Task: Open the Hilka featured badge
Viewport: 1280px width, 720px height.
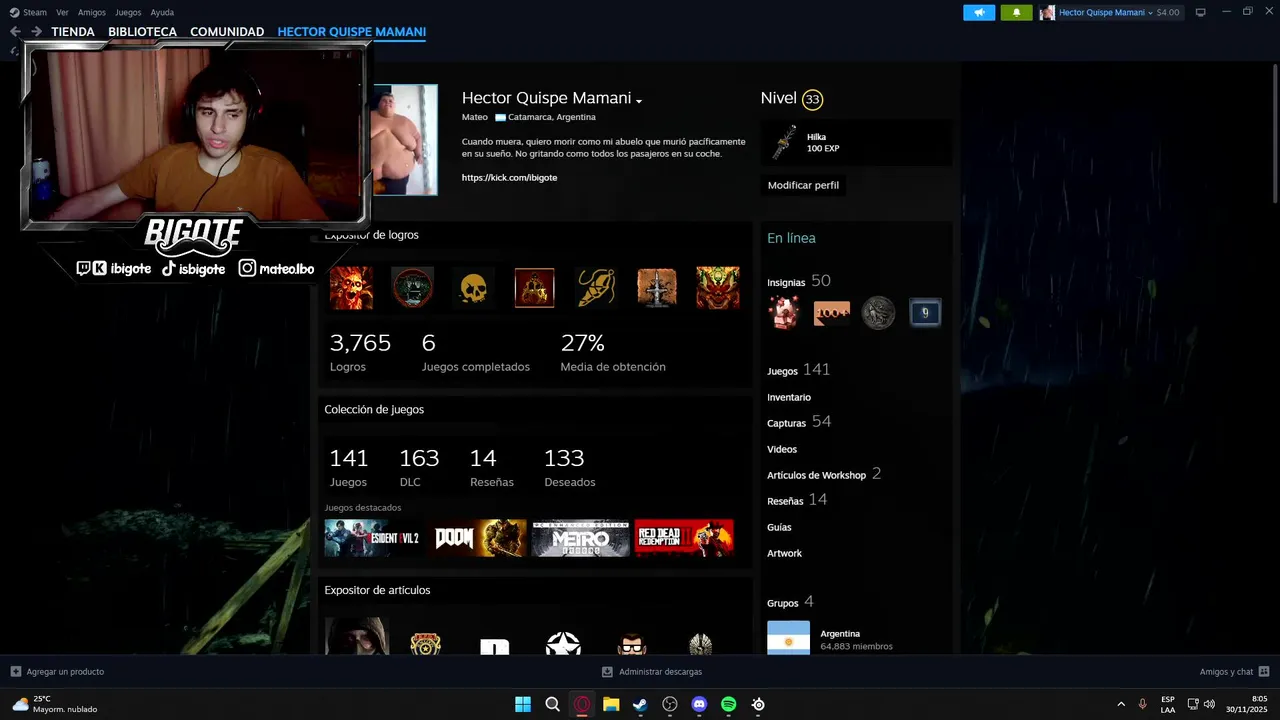Action: point(856,143)
